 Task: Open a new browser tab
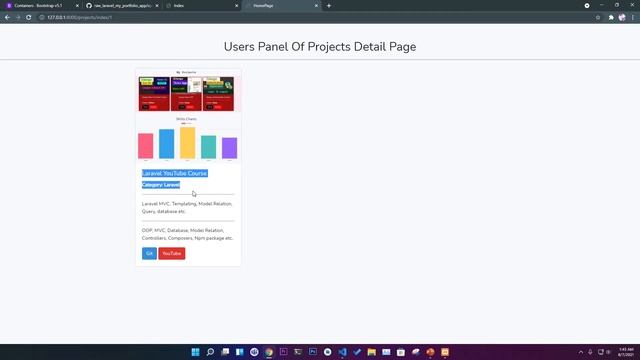coord(329,6)
